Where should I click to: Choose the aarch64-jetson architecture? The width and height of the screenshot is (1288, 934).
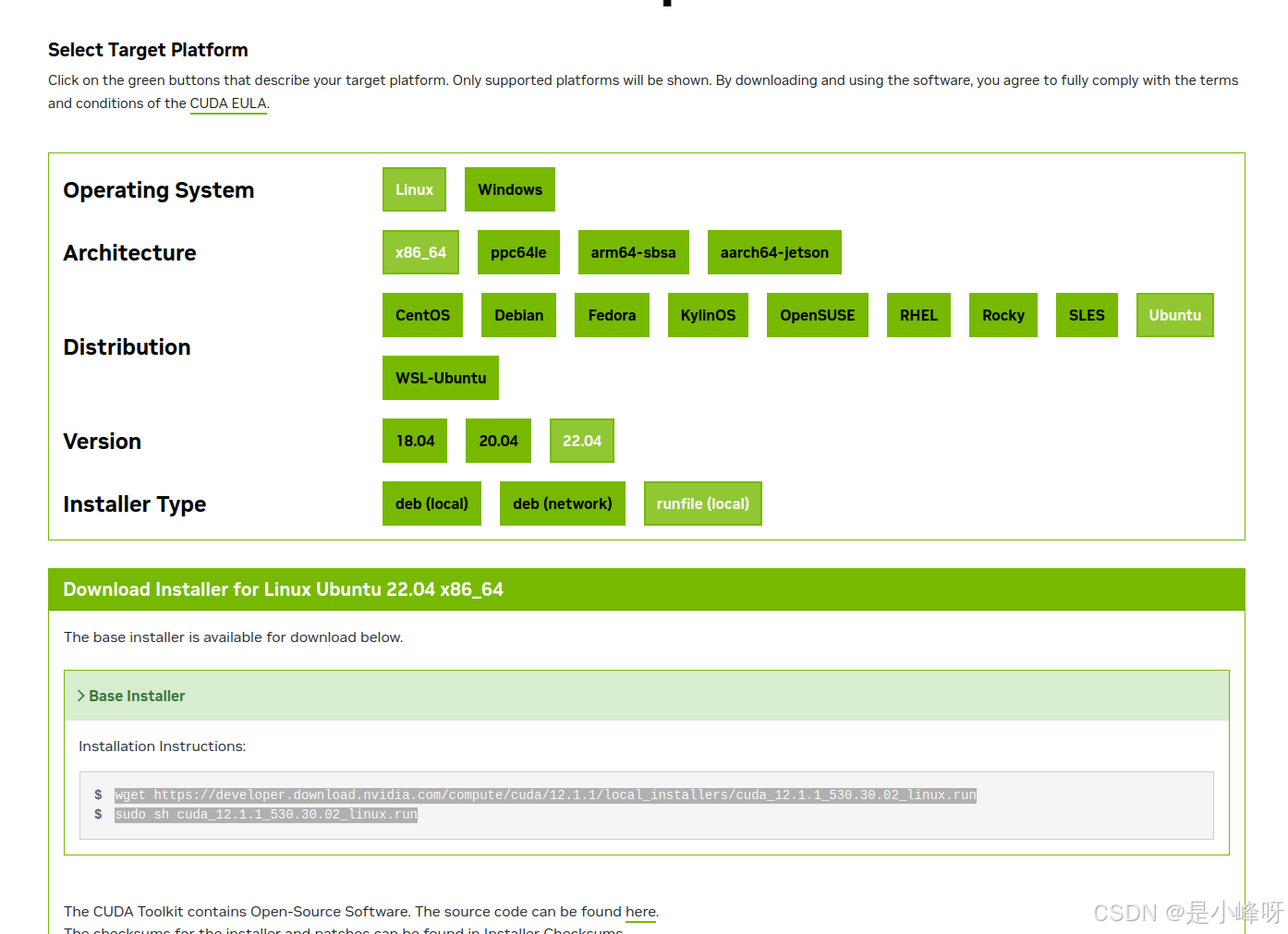pos(774,252)
